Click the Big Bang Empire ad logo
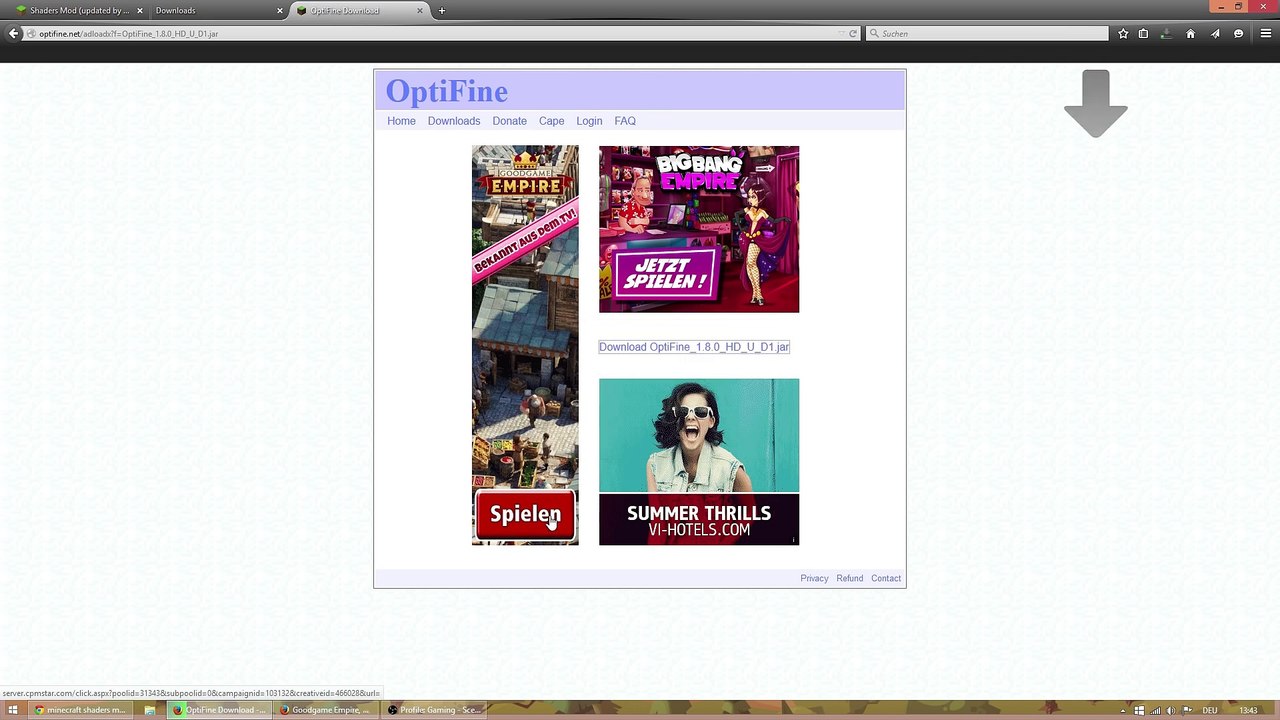1280x720 pixels. (x=700, y=171)
